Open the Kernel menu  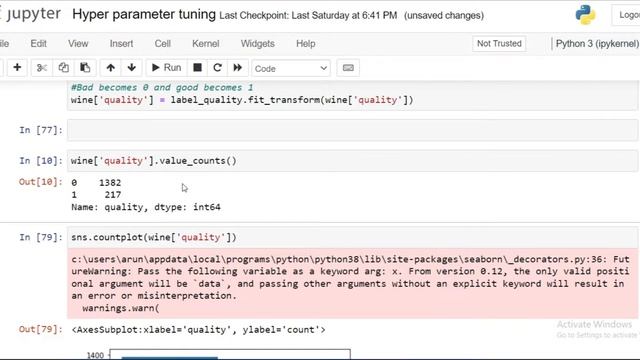pos(206,44)
